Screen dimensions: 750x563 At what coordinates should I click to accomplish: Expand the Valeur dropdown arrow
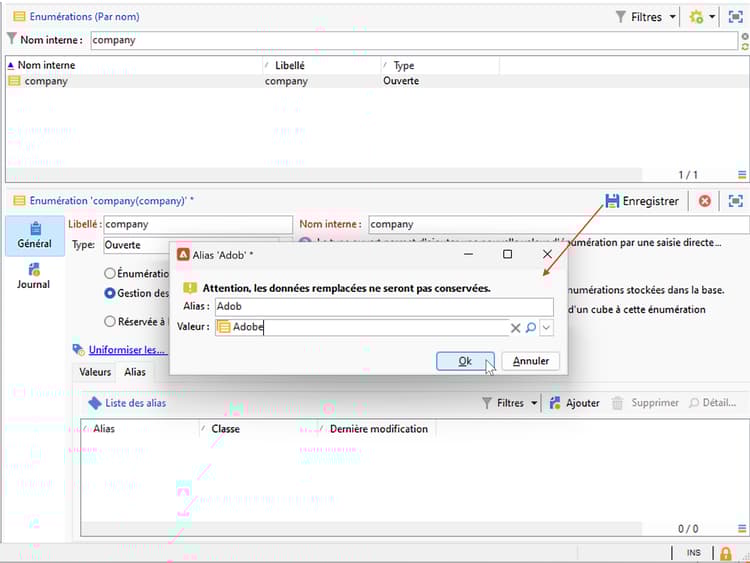[546, 328]
